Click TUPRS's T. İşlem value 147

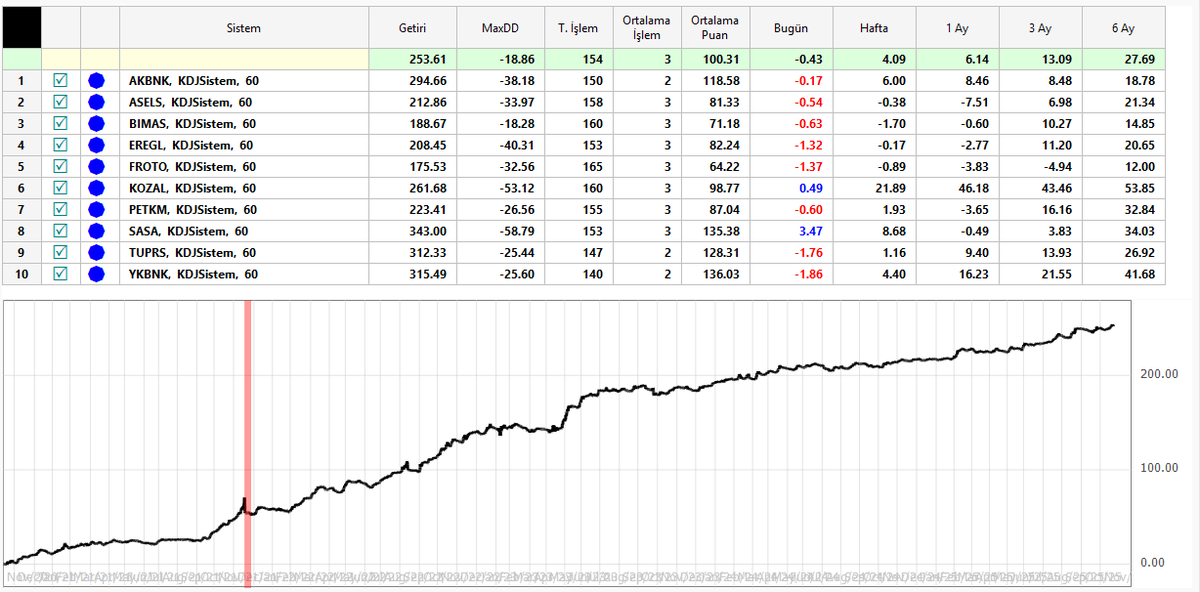(592, 252)
